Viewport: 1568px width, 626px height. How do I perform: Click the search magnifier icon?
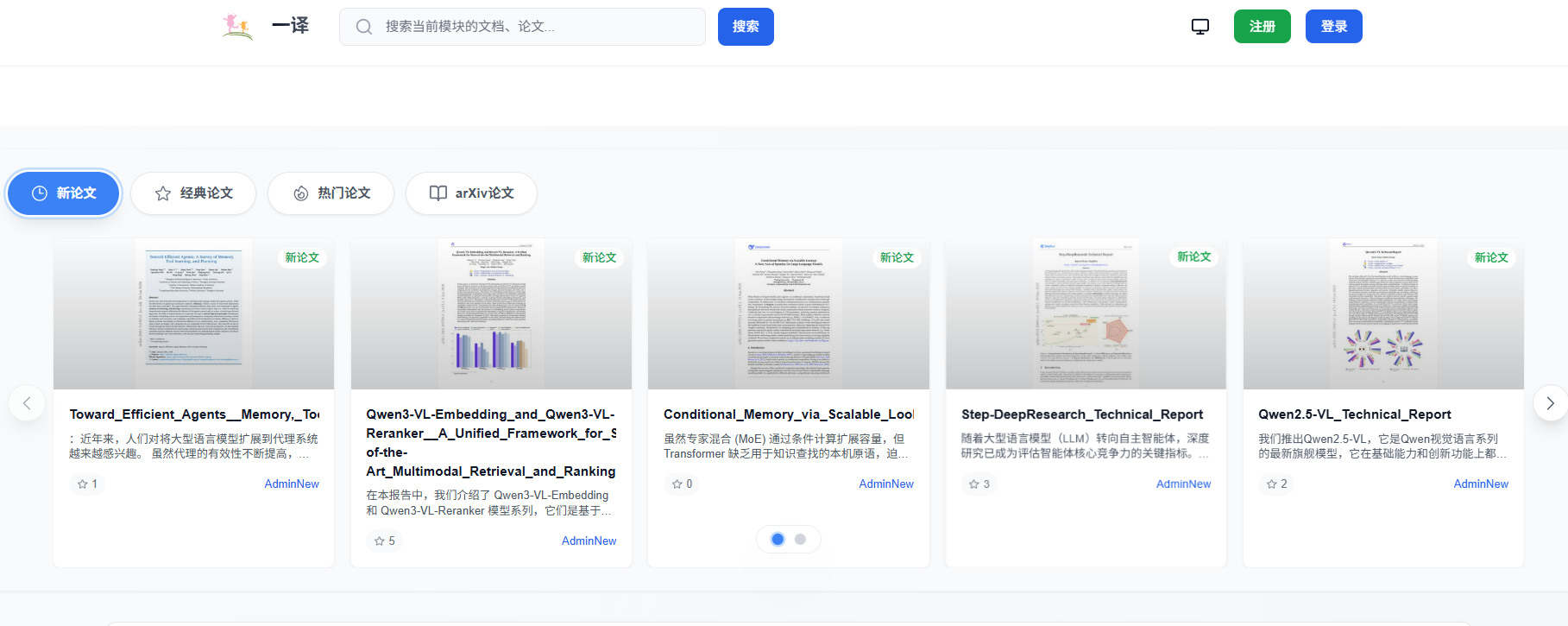coord(364,27)
